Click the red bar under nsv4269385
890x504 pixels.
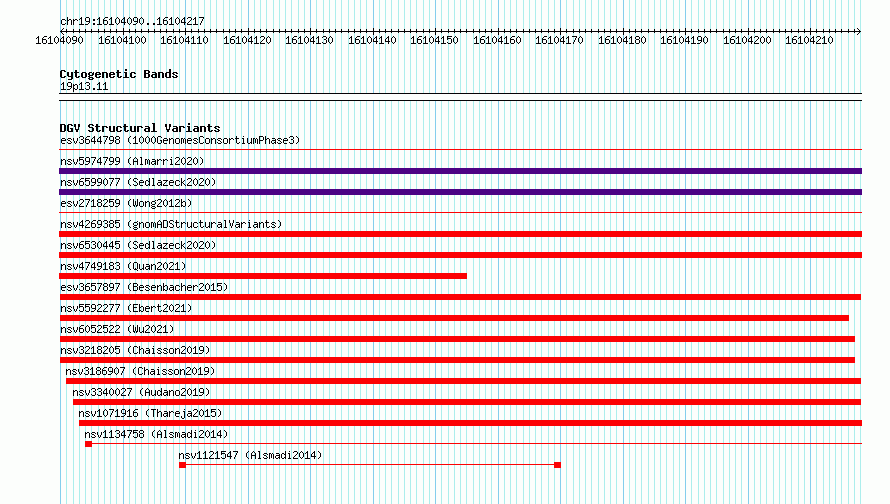[460, 234]
